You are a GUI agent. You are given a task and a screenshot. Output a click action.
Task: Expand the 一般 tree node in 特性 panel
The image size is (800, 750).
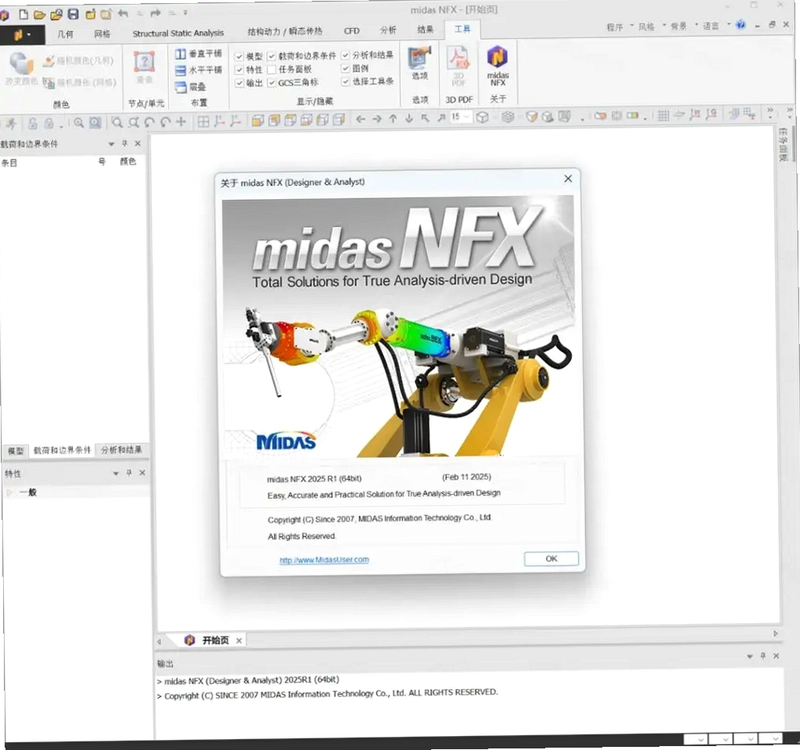[x=9, y=492]
